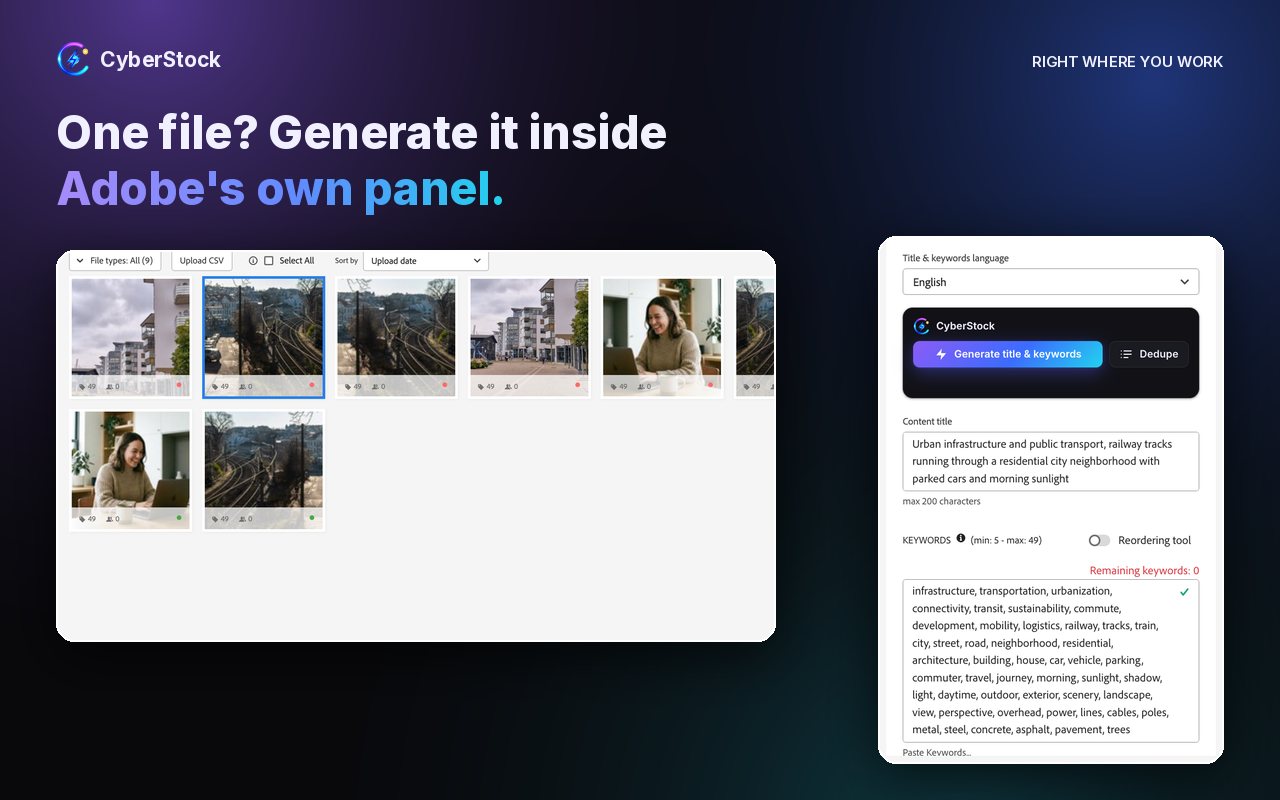This screenshot has height=800, width=1280.
Task: Open the English language dropdown
Action: point(1050,282)
